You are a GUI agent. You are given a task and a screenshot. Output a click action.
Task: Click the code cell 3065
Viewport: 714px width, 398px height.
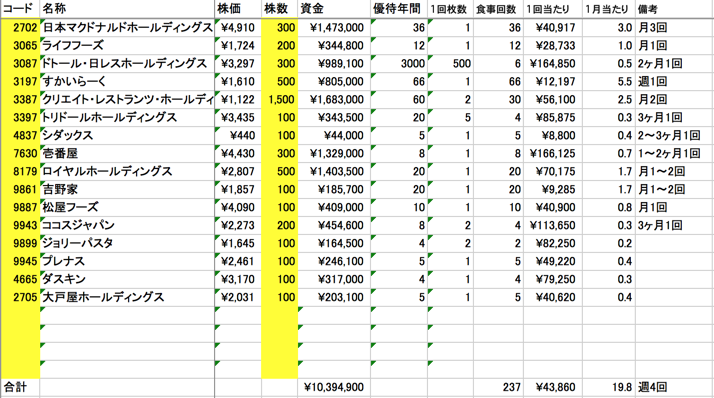tap(20, 46)
